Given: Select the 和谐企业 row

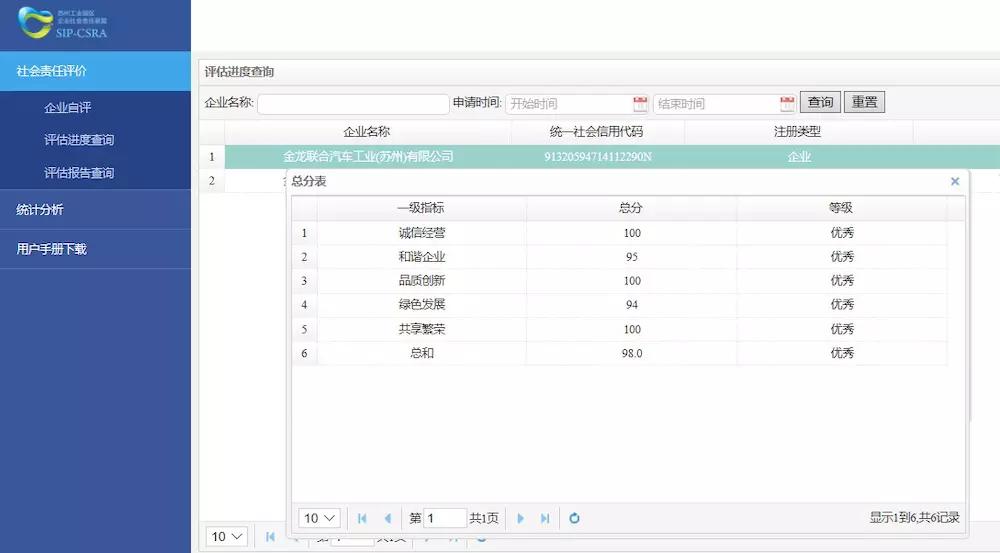Looking at the screenshot, I should (619, 257).
